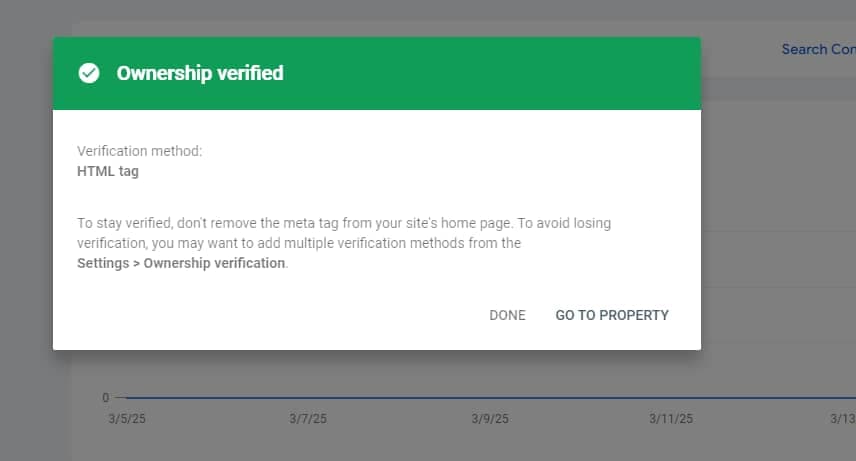The height and width of the screenshot is (461, 856).
Task: Click the blue chart baseline line
Action: pyautogui.click(x=490, y=398)
